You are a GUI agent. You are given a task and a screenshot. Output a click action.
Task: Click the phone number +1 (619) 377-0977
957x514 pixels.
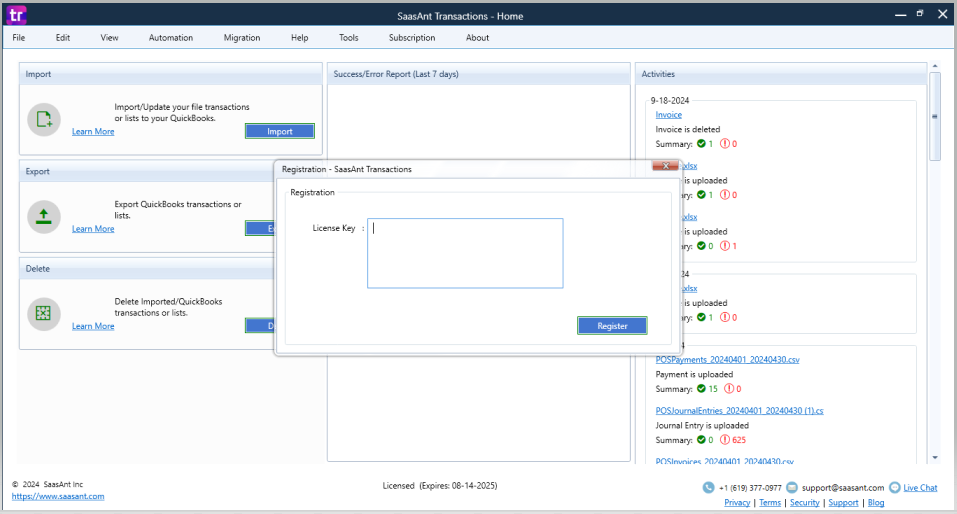pos(750,488)
